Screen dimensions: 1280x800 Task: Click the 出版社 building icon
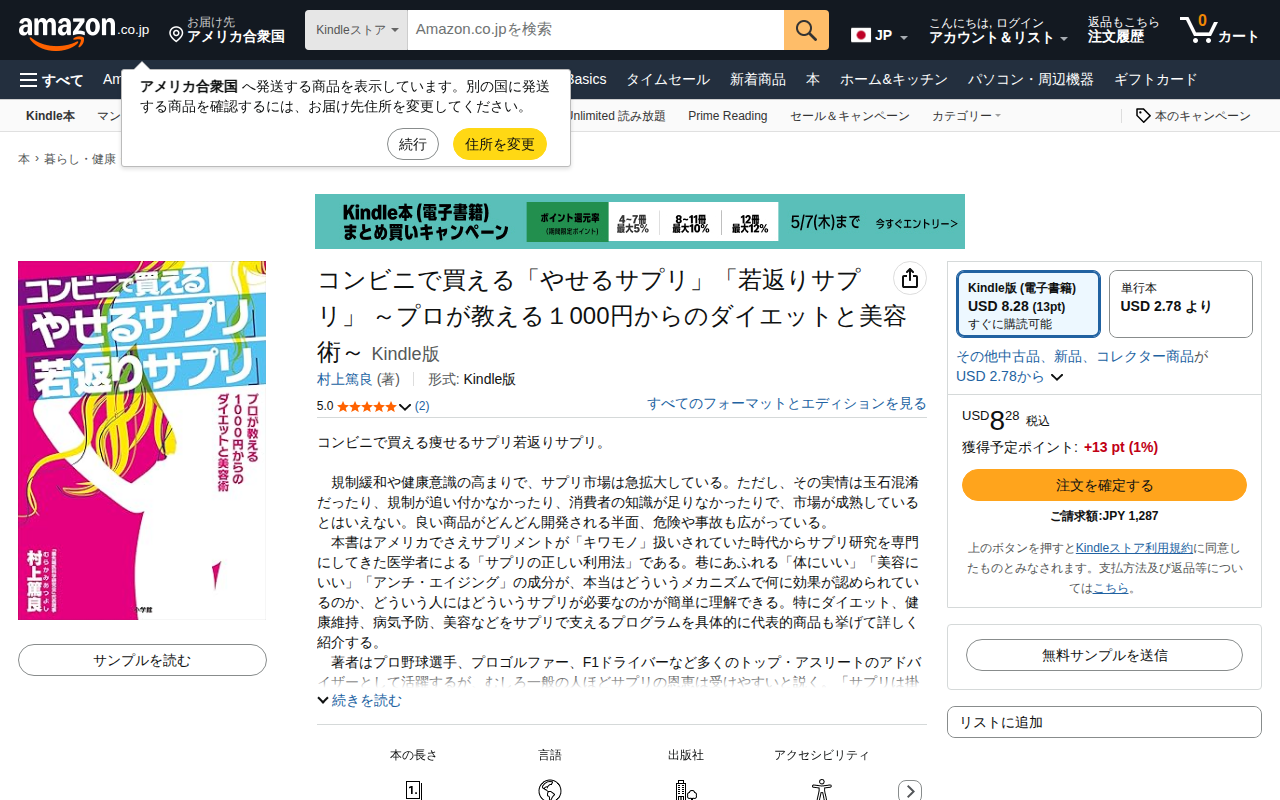(x=686, y=790)
